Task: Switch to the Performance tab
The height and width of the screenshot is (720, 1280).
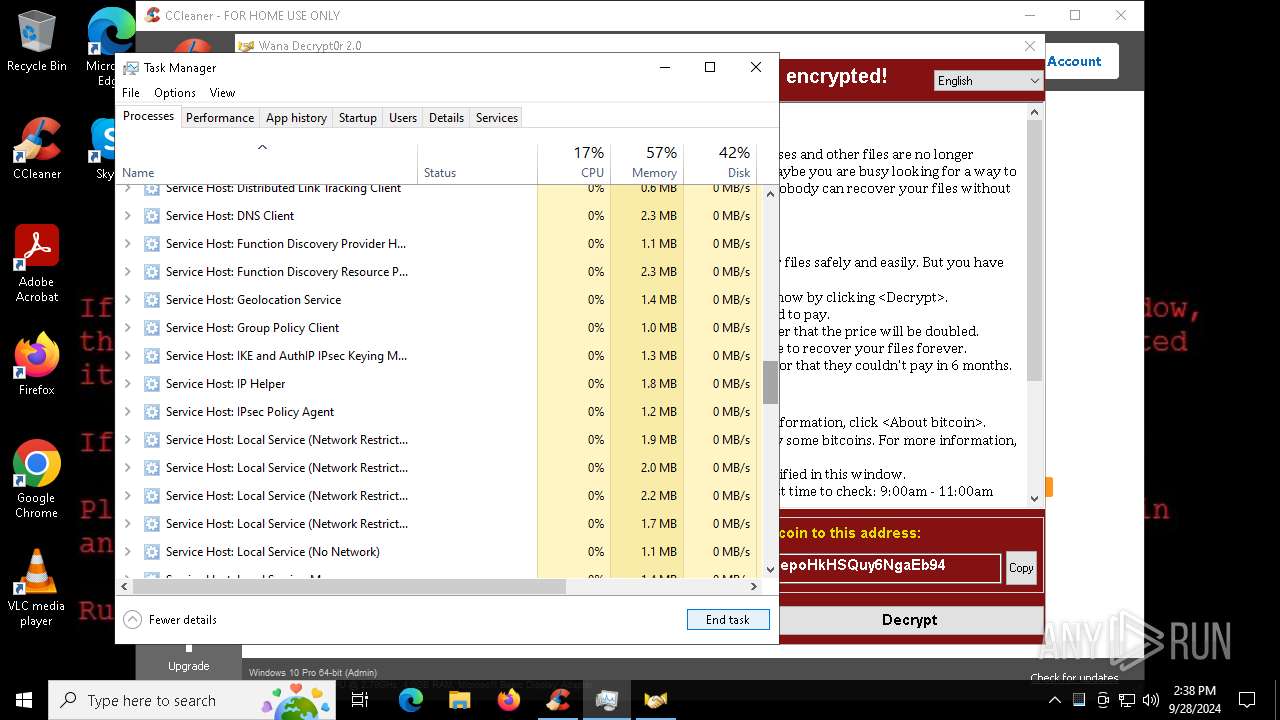Action: point(220,118)
